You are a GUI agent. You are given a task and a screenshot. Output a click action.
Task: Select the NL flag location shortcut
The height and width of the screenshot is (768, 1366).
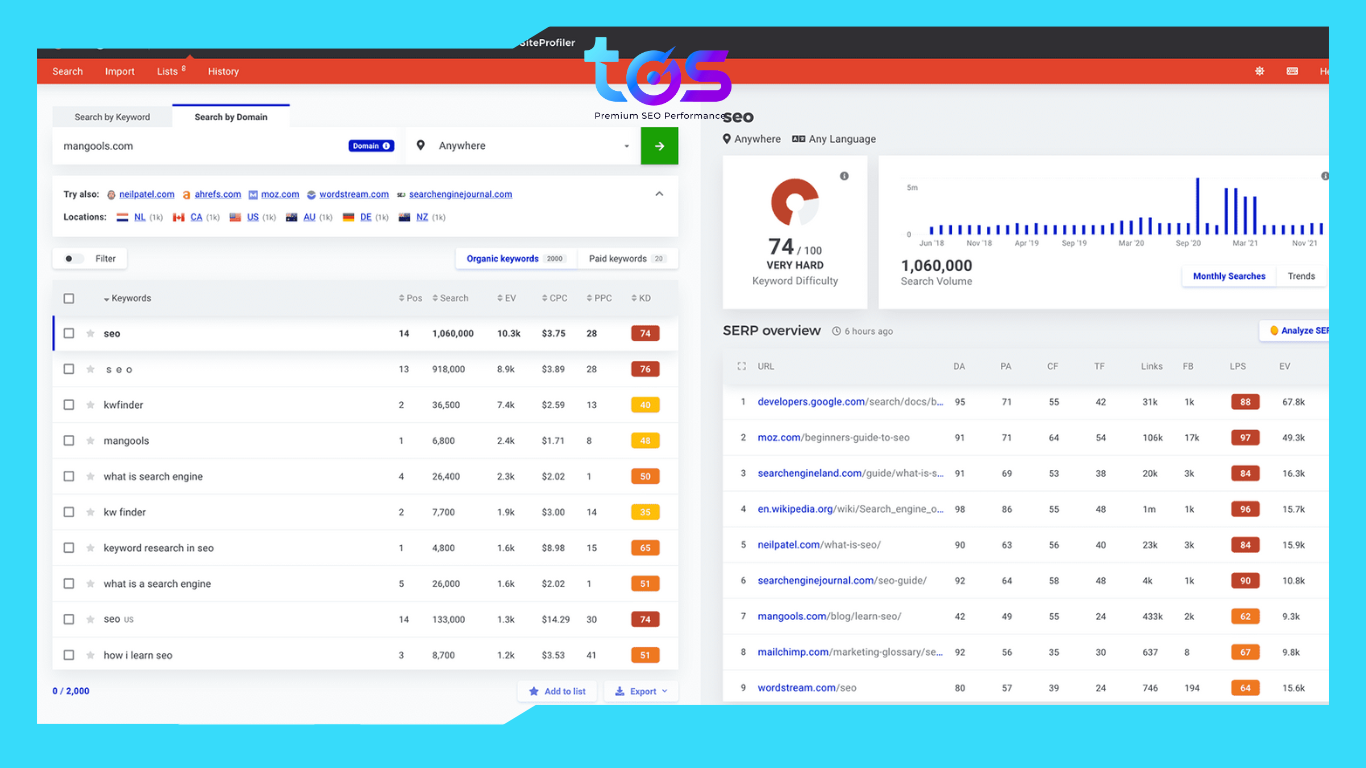click(x=135, y=216)
